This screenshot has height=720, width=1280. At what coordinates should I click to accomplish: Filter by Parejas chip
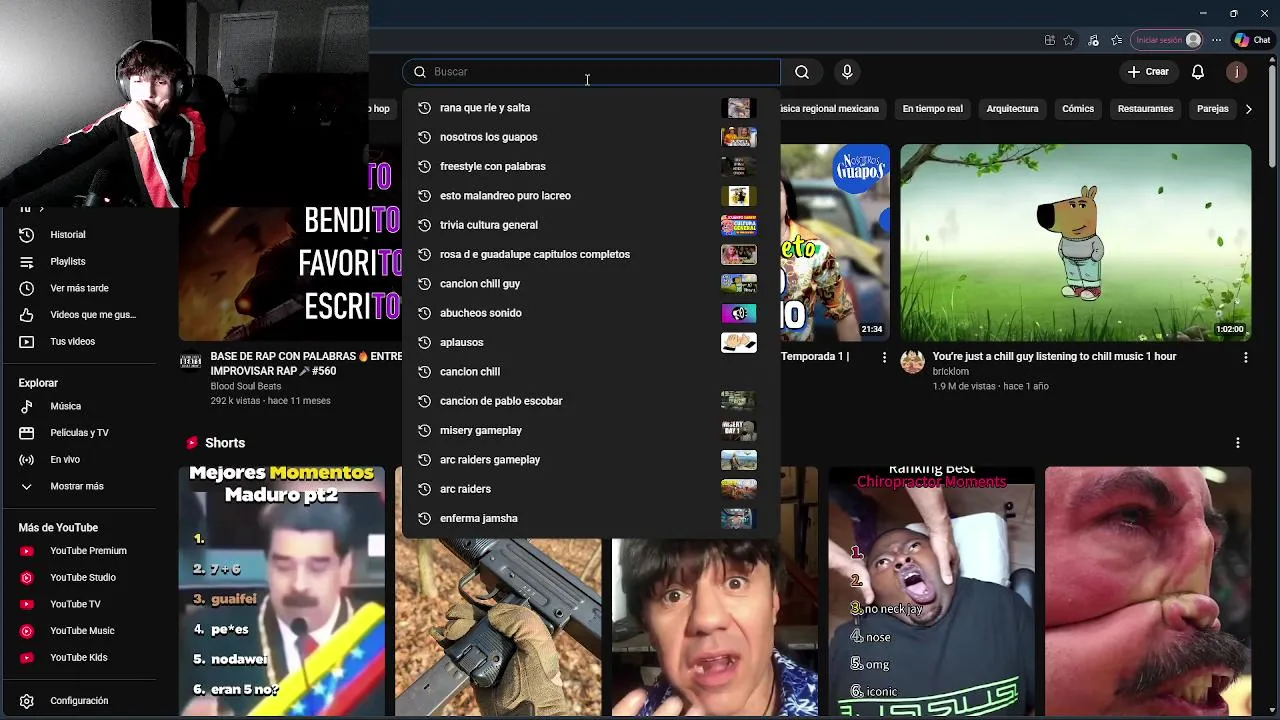(x=1212, y=109)
